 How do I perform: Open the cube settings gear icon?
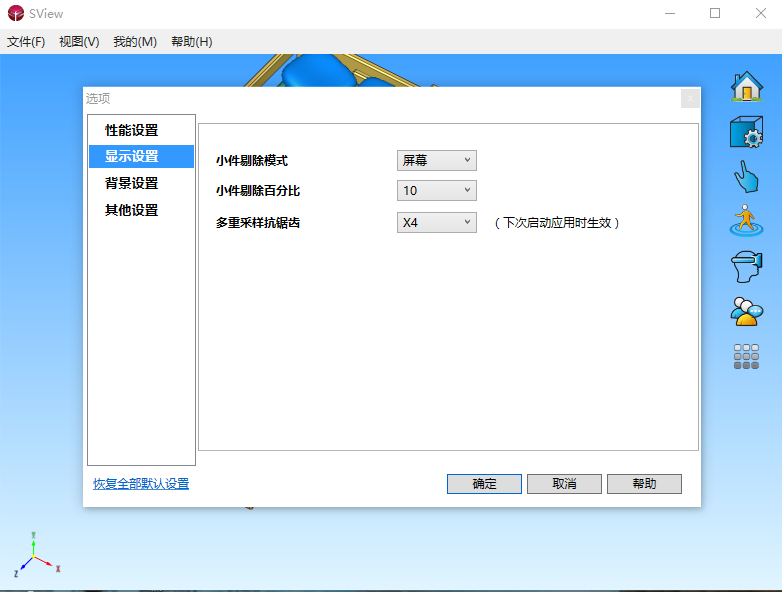(x=746, y=132)
